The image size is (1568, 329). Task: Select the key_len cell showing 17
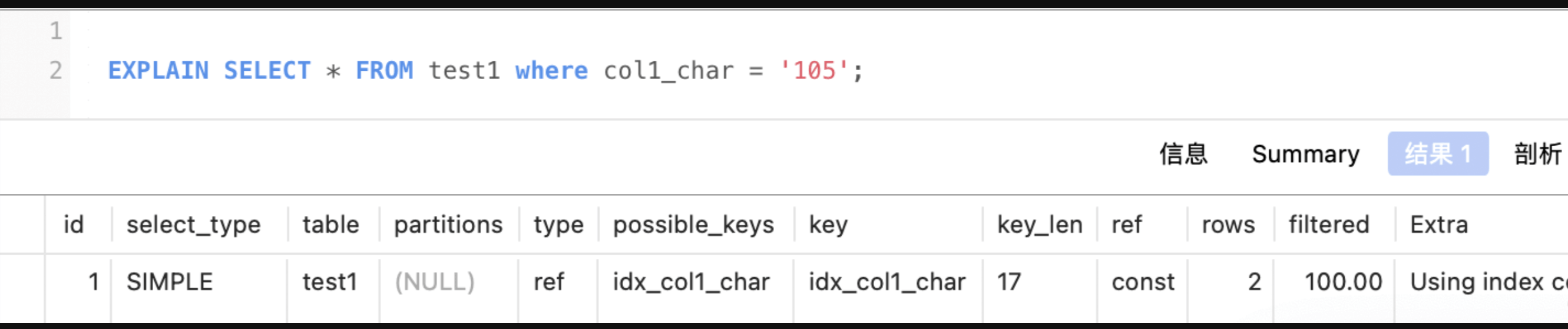pos(1008,282)
